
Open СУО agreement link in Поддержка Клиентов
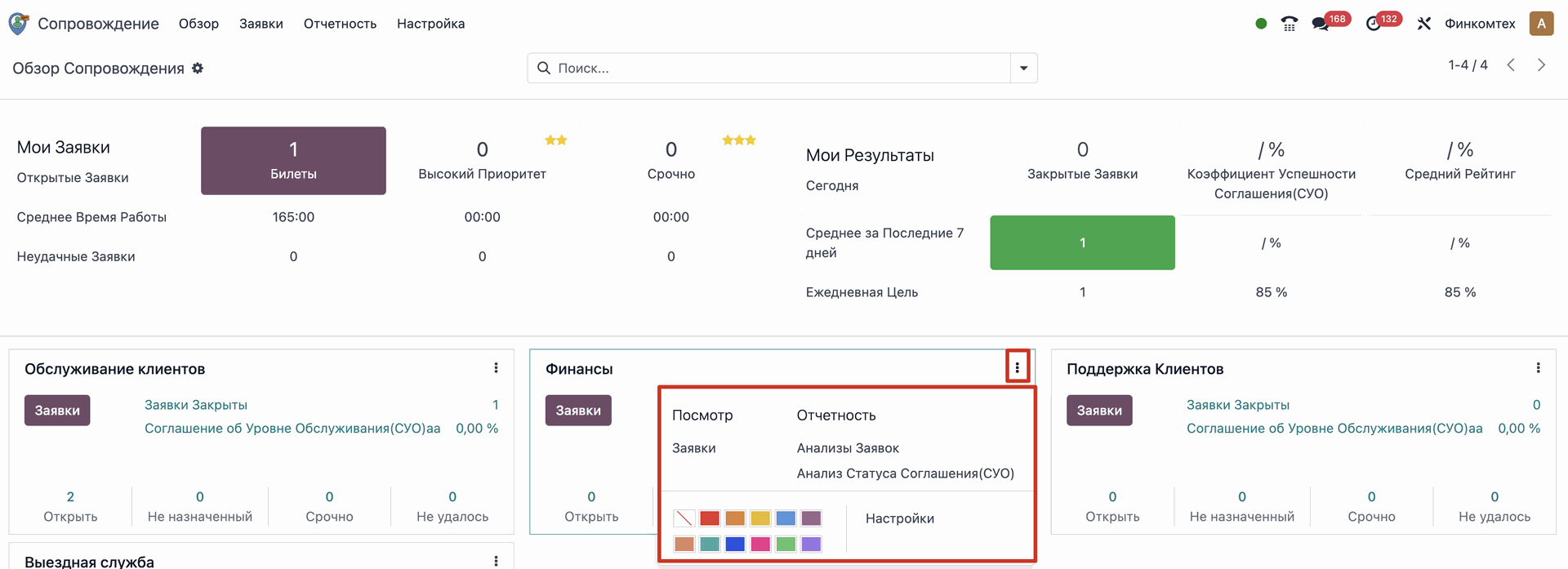[x=1334, y=429]
